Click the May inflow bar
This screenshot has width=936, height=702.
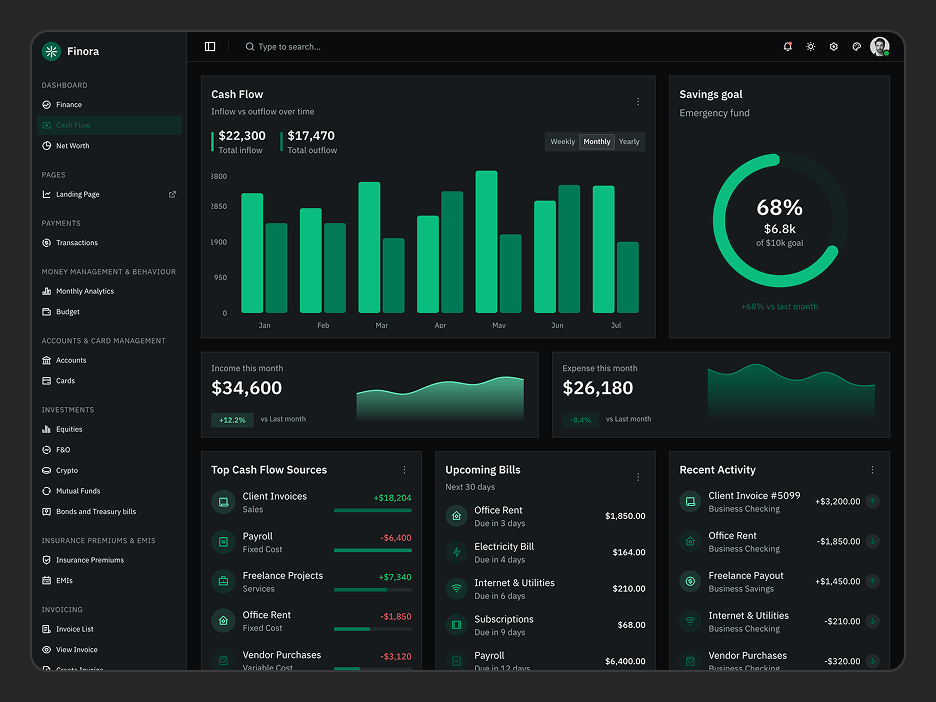[487, 242]
